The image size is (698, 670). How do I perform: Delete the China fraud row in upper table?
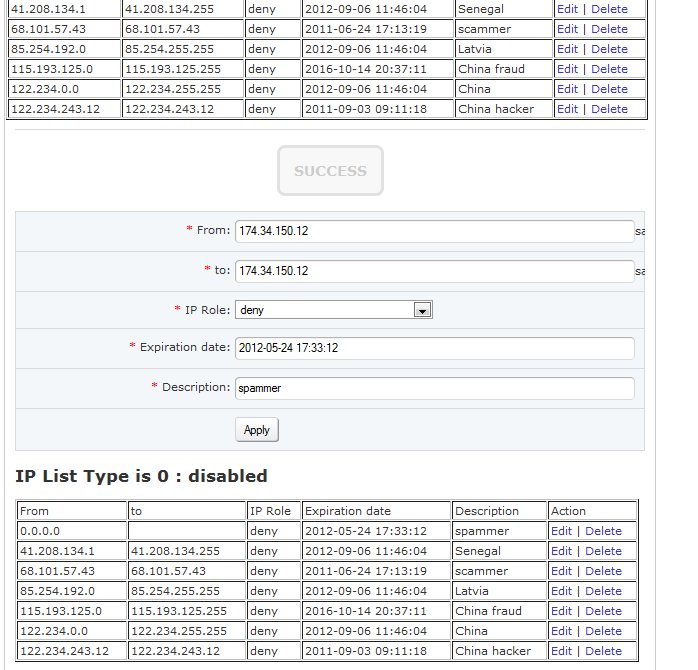pyautogui.click(x=609, y=69)
